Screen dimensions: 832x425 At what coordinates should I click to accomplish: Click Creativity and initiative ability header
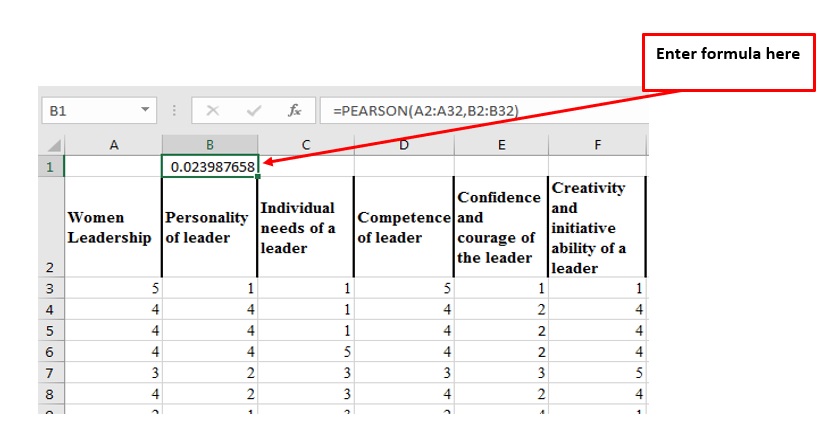coord(597,227)
